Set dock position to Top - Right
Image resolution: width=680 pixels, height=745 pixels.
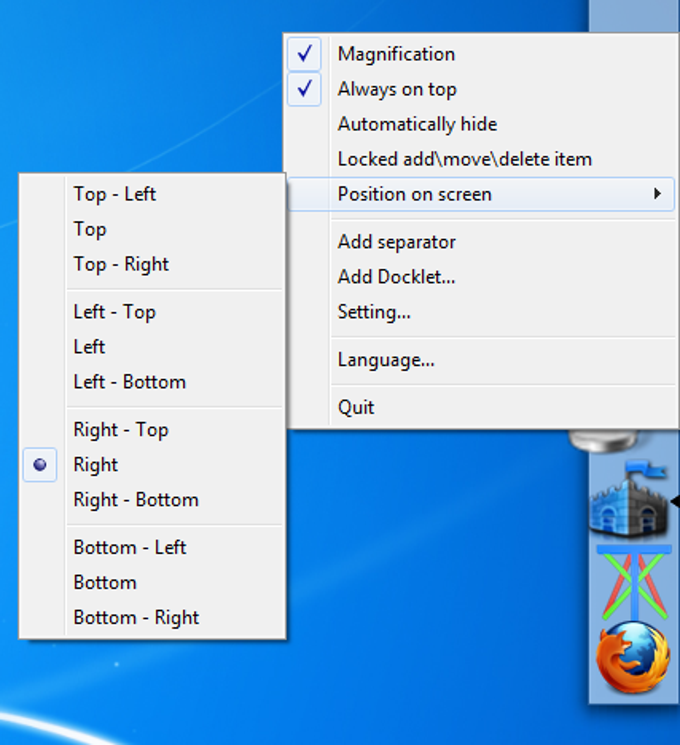tap(152, 264)
